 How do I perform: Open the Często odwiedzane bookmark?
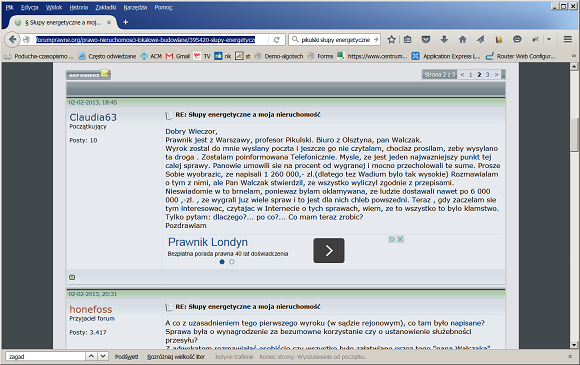[x=107, y=56]
